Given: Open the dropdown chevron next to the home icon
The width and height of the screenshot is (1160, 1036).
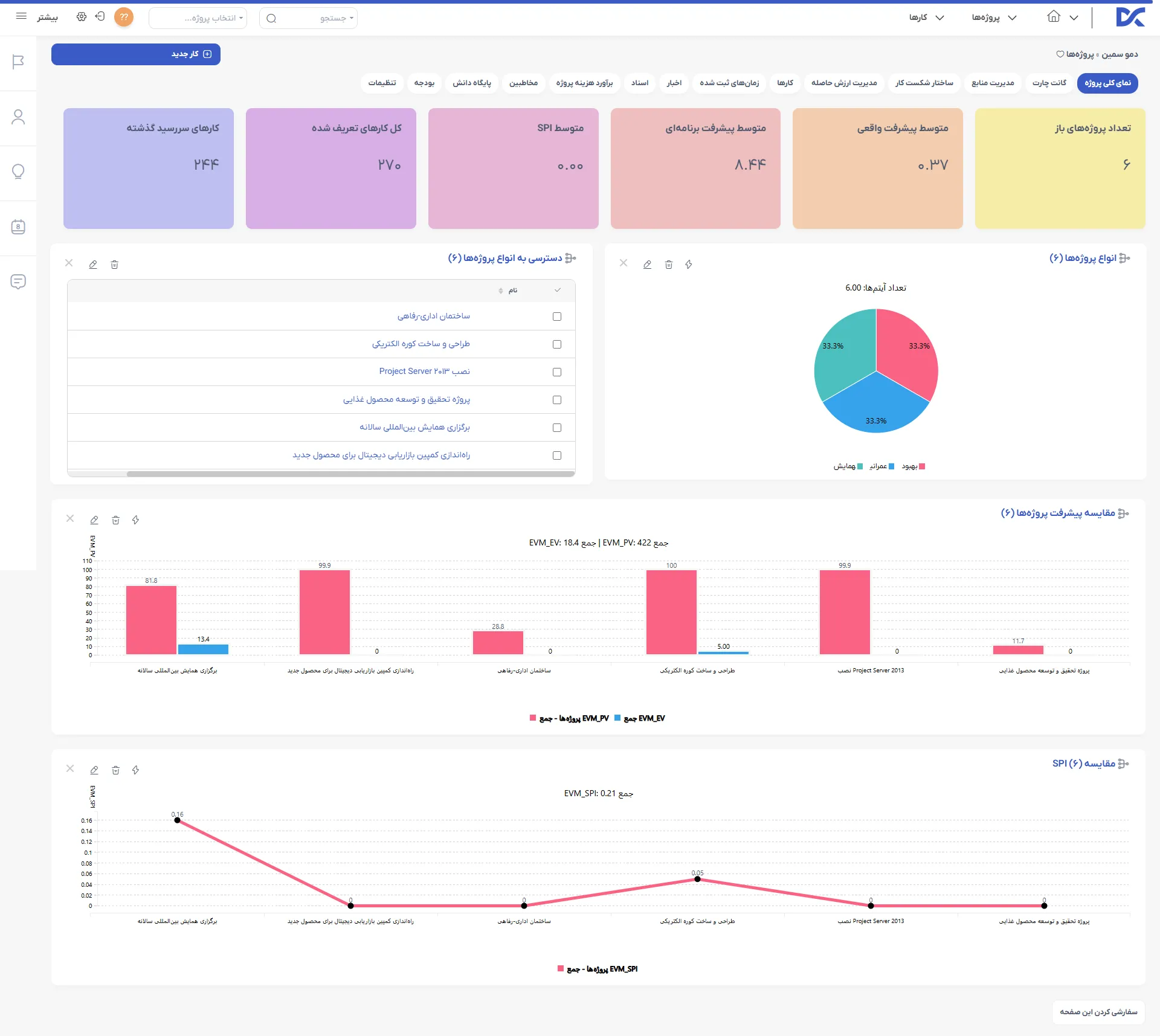Looking at the screenshot, I should point(1074,18).
